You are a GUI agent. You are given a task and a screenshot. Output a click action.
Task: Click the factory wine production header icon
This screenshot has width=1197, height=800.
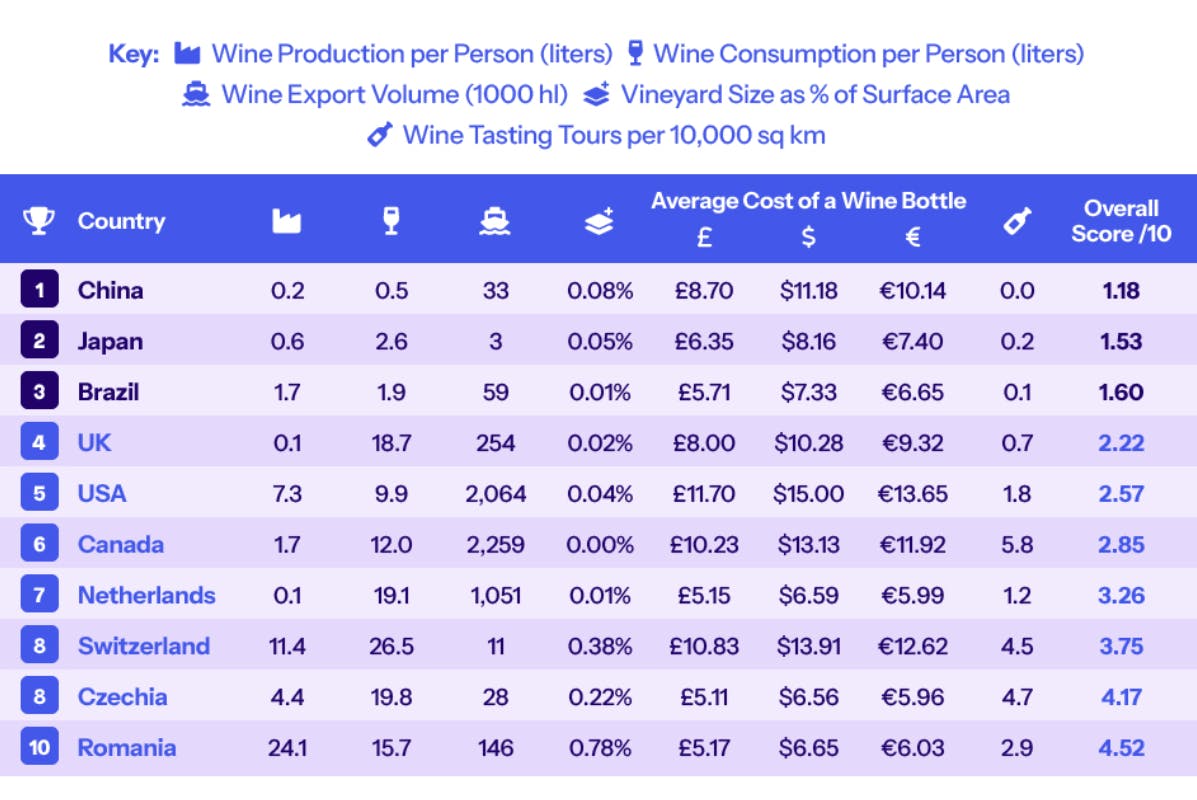(x=287, y=222)
